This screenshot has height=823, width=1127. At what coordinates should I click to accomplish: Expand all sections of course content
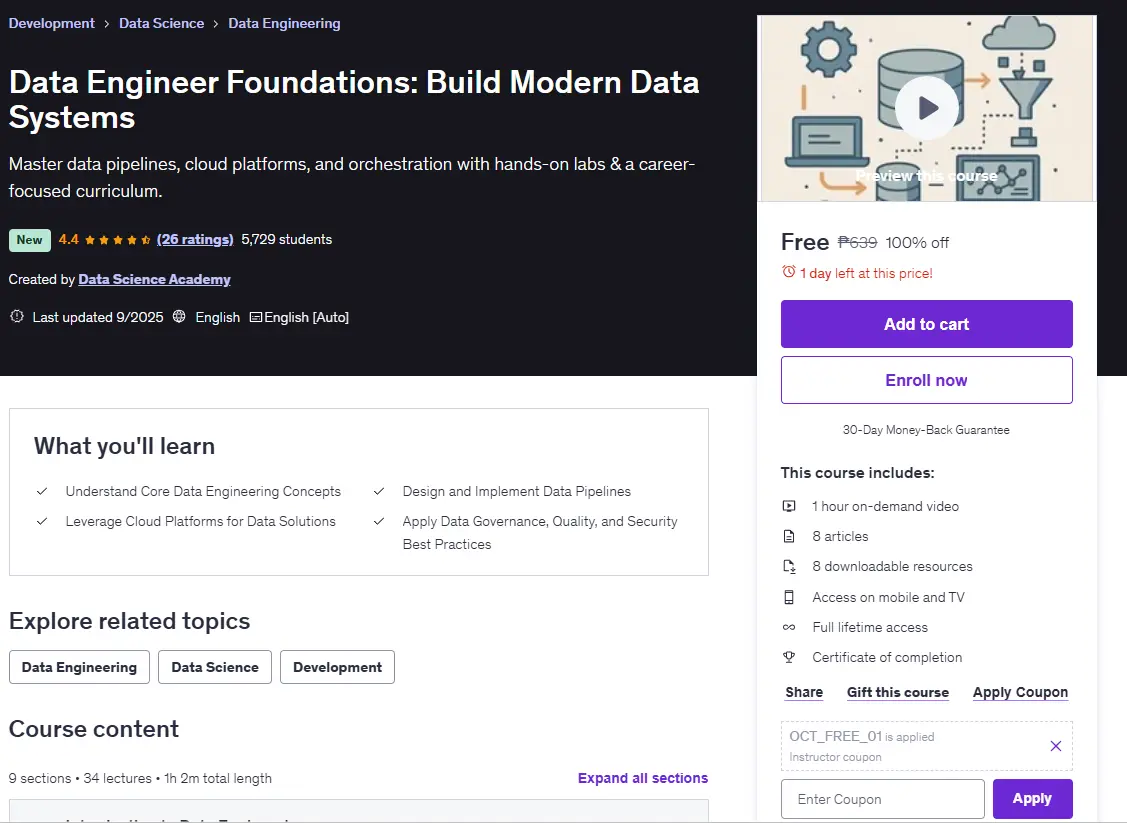point(643,778)
